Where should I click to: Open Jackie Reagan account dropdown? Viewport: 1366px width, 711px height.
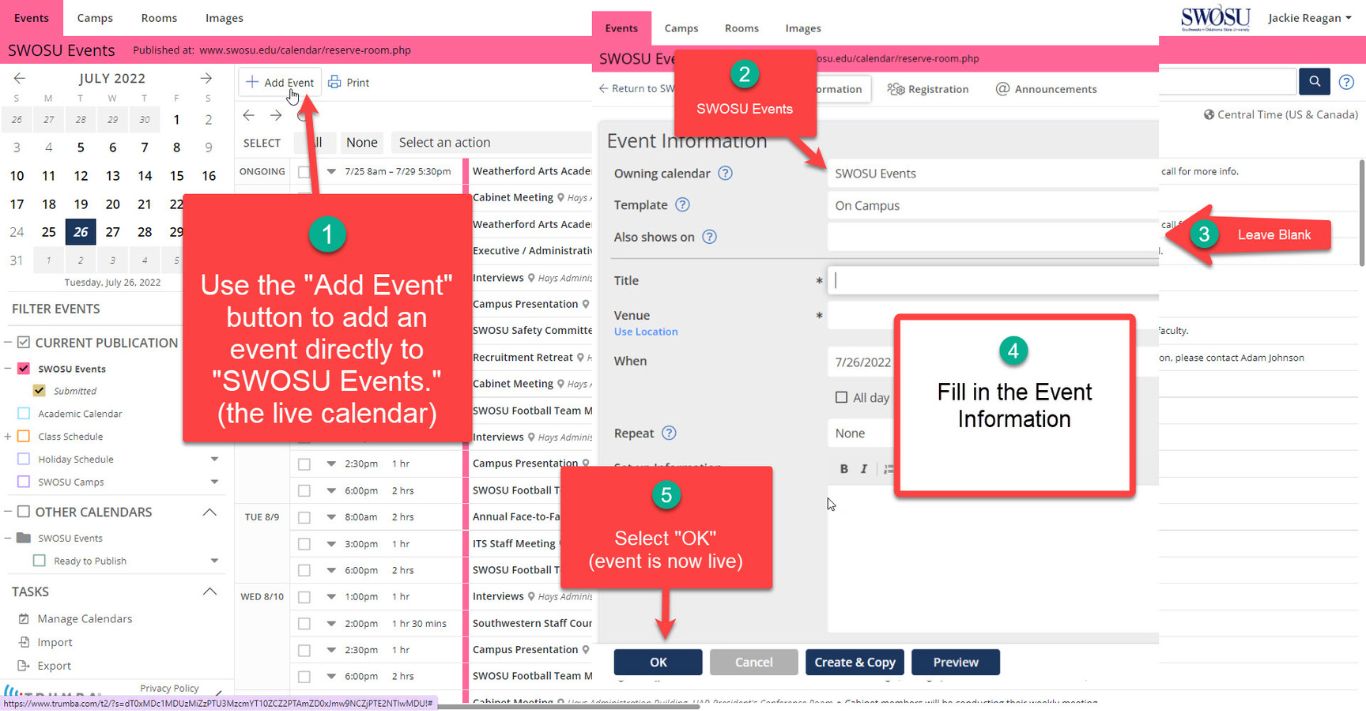click(1310, 18)
